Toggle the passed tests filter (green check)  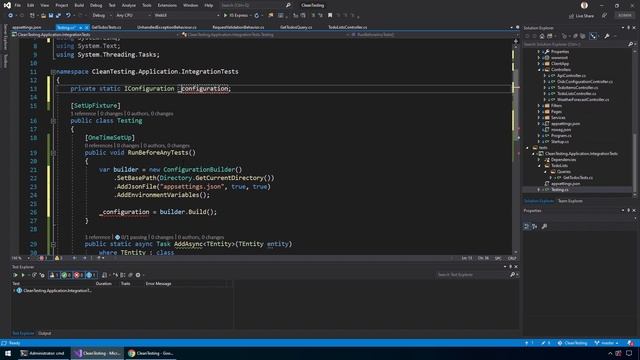pyautogui.click(x=66, y=275)
